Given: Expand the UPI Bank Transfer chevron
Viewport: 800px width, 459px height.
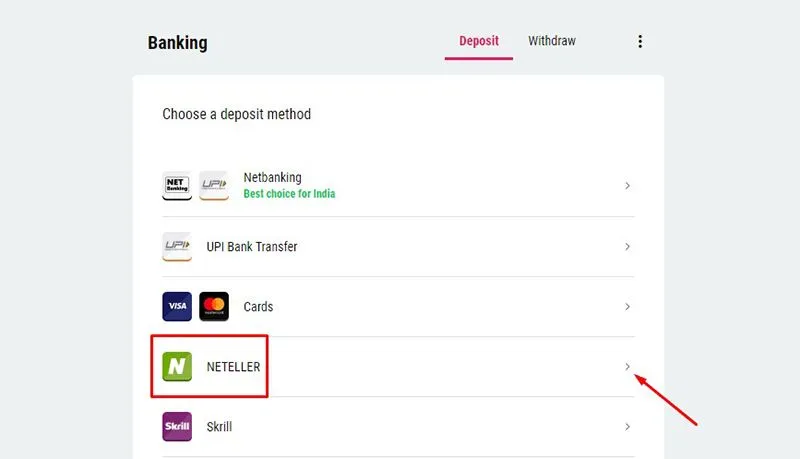Looking at the screenshot, I should 628,247.
